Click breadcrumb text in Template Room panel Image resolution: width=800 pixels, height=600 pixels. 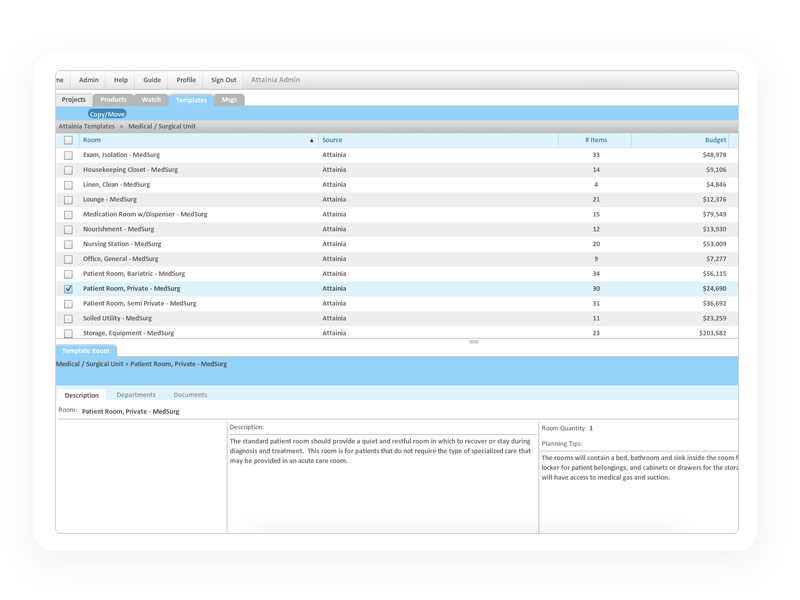click(x=141, y=364)
